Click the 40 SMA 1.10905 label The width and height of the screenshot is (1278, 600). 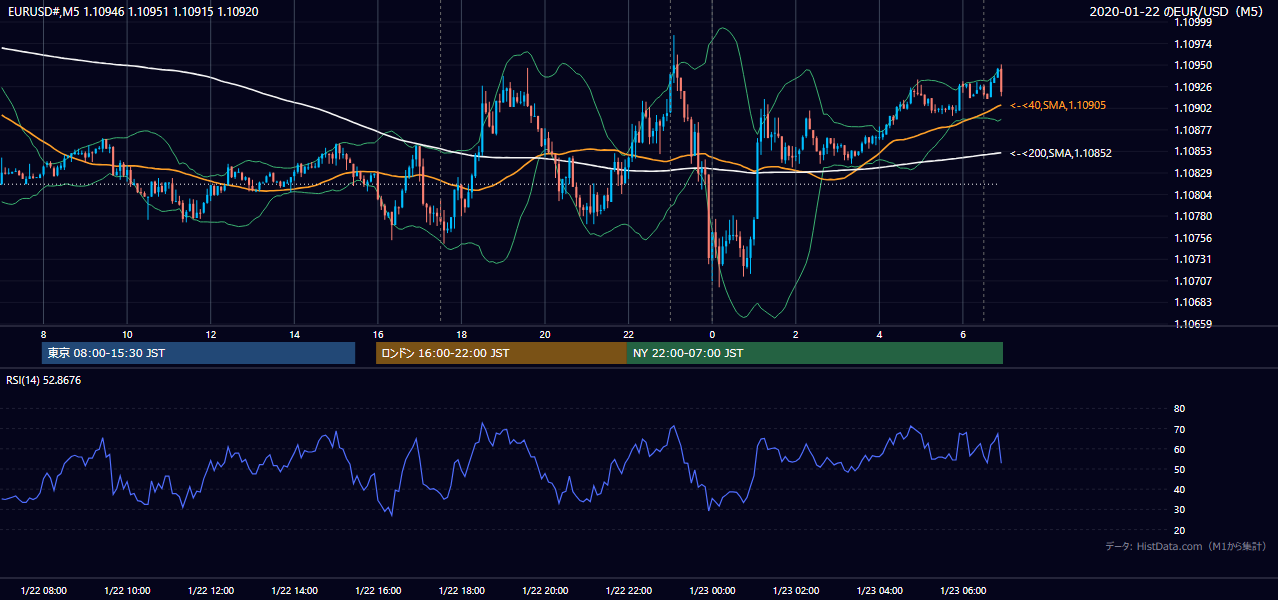1058,105
